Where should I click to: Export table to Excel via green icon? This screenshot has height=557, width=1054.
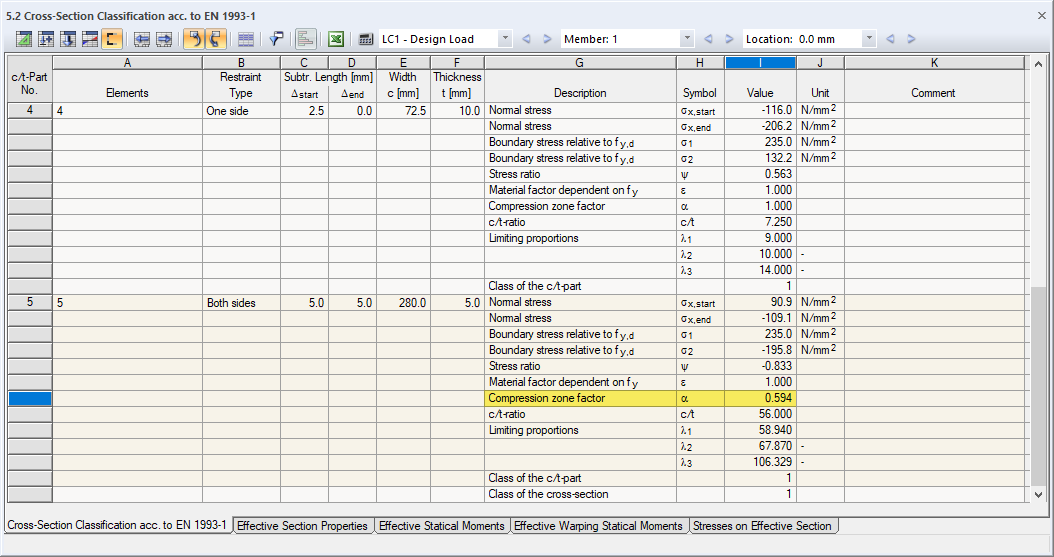(336, 40)
